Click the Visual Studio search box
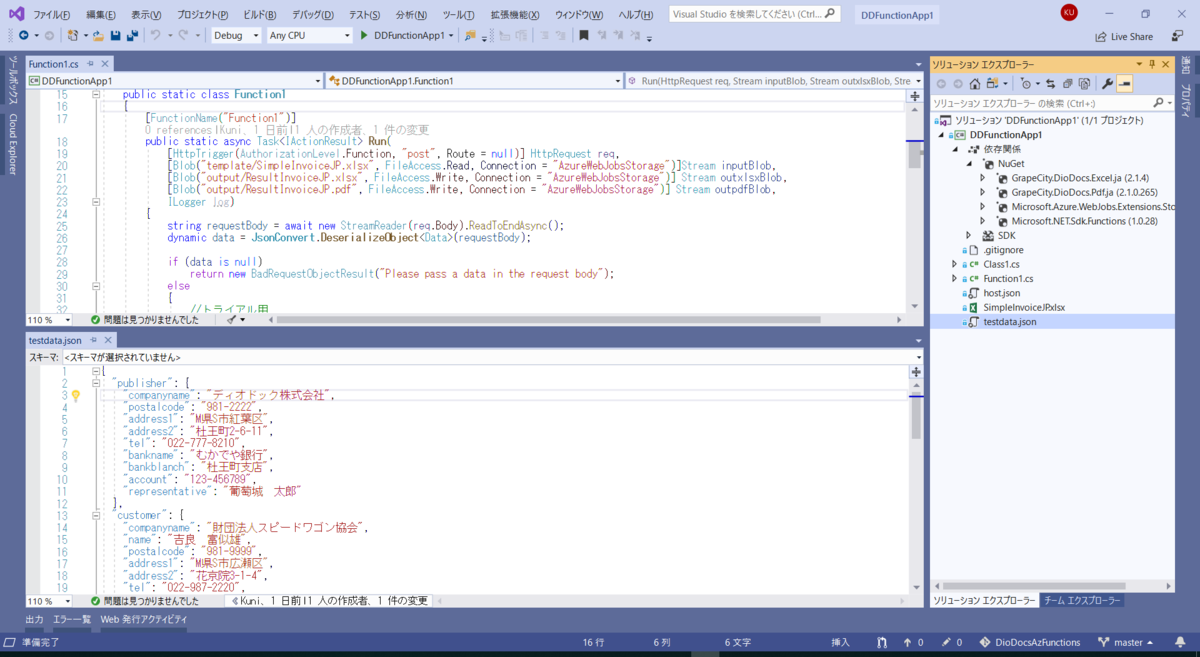This screenshot has width=1200, height=657. [754, 15]
